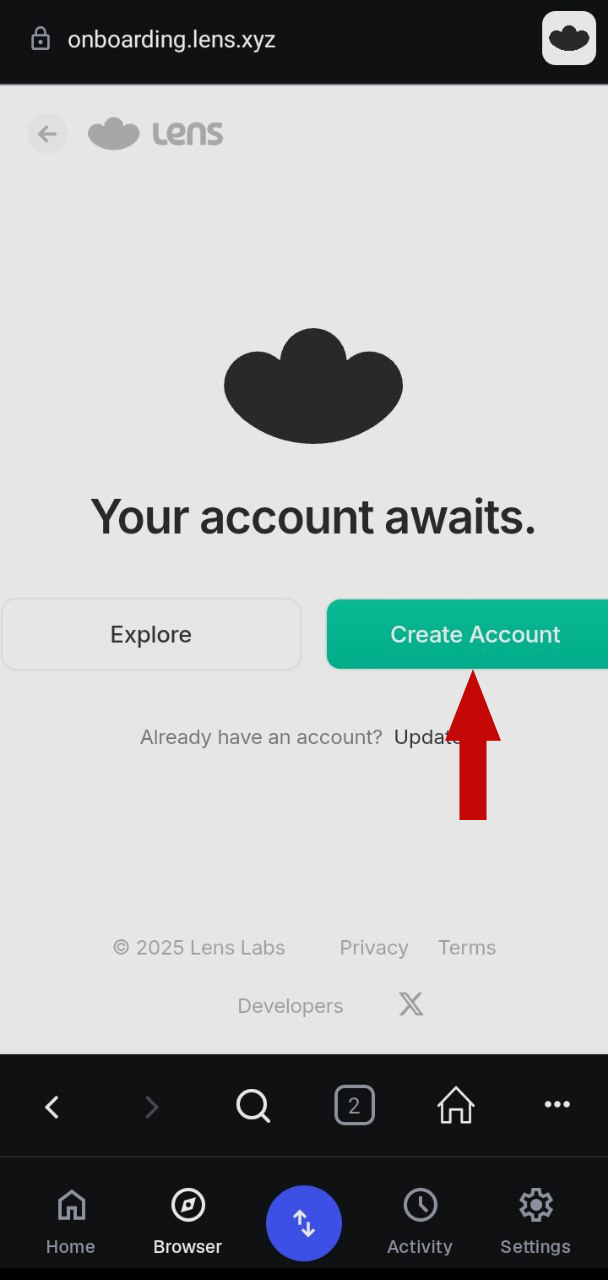This screenshot has height=1280, width=608.
Task: Switch to the Activity tab
Action: [x=420, y=1221]
